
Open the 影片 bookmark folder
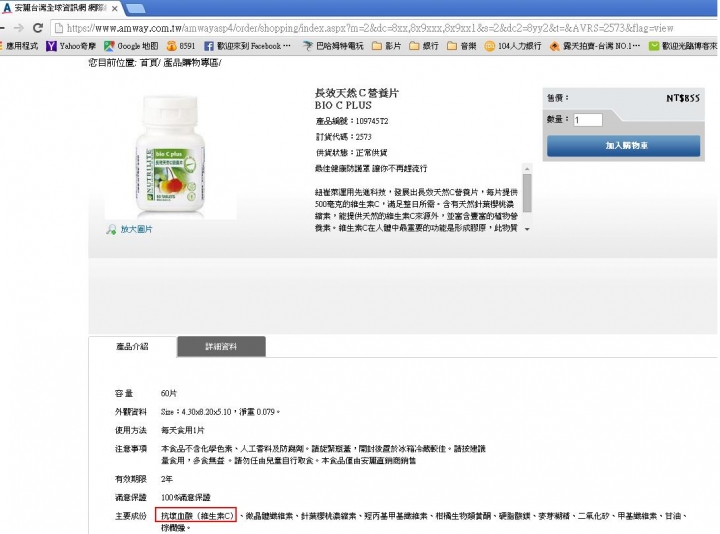[x=386, y=46]
